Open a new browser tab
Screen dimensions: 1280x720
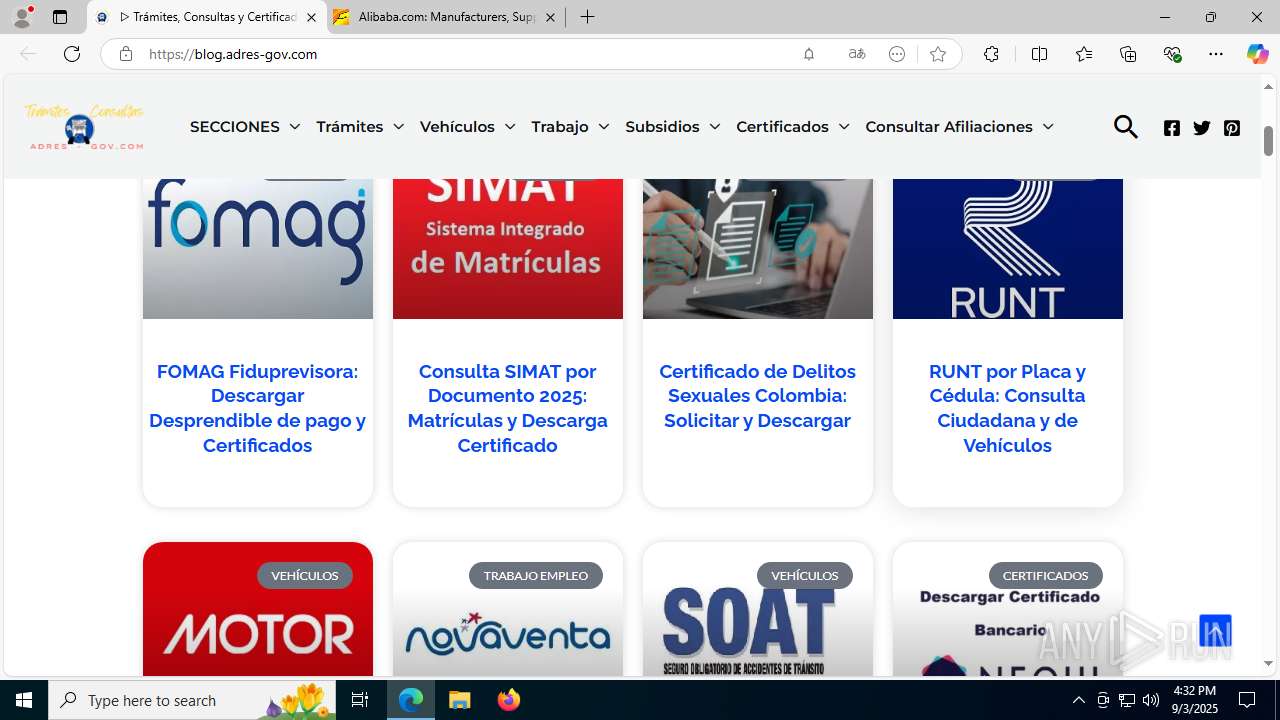point(587,17)
